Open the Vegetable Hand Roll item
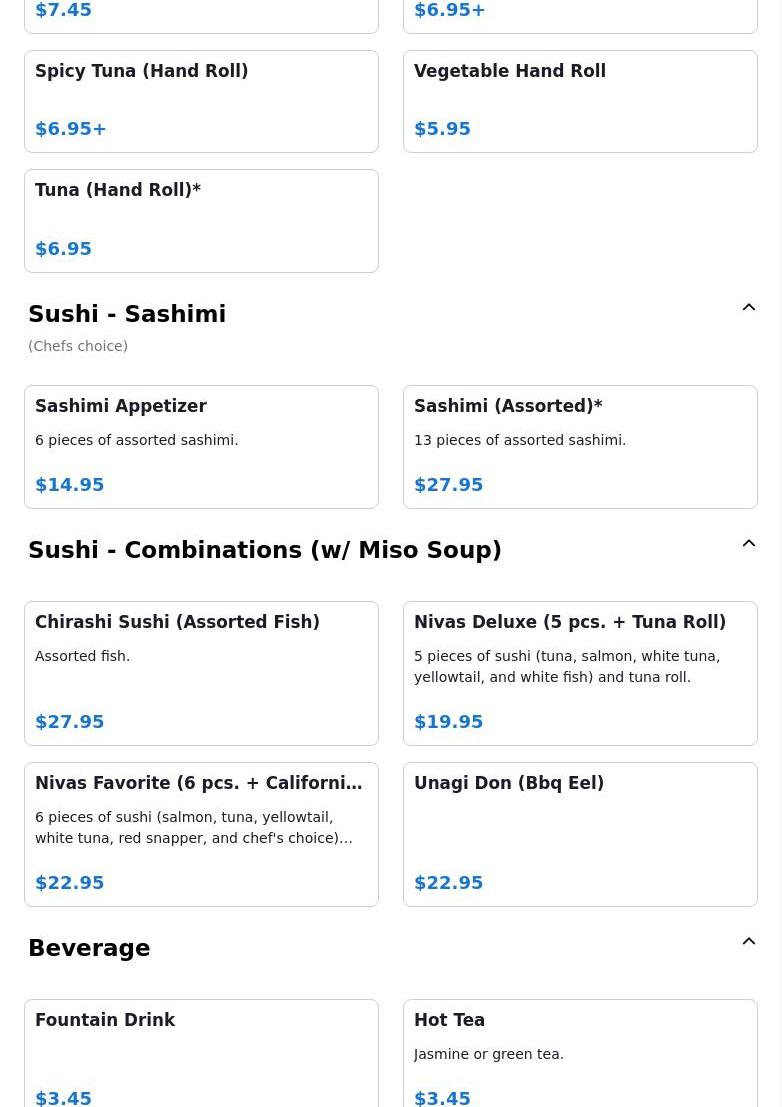The width and height of the screenshot is (782, 1107). point(580,101)
